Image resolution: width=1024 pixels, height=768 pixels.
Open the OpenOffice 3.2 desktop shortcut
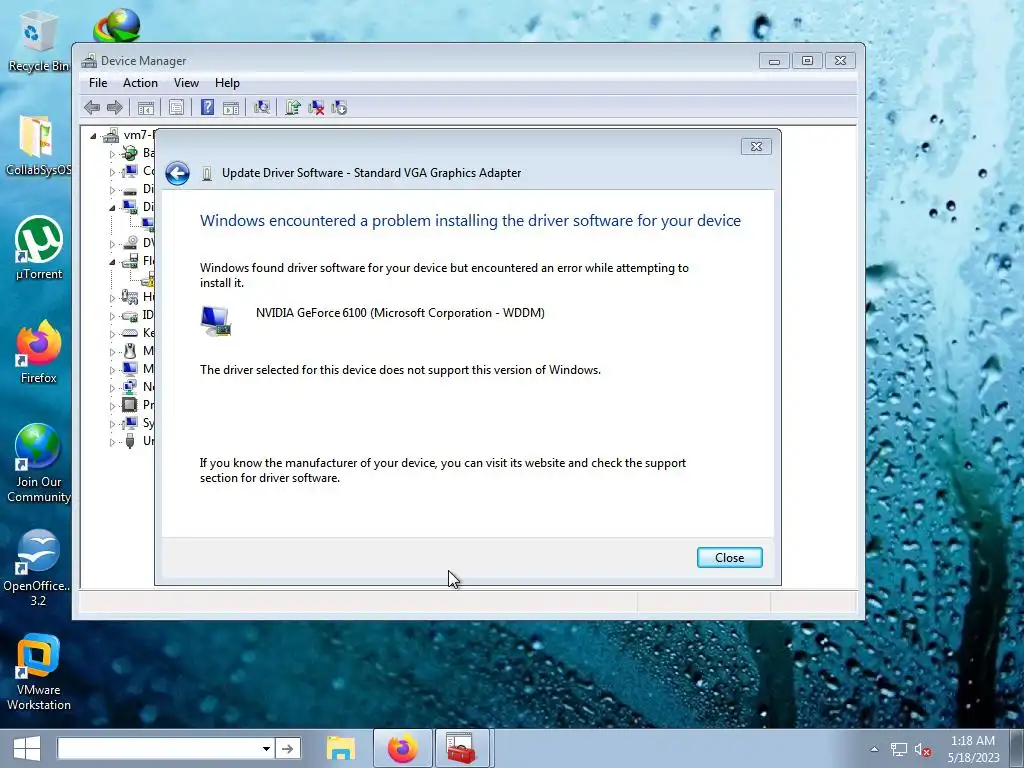tap(37, 568)
